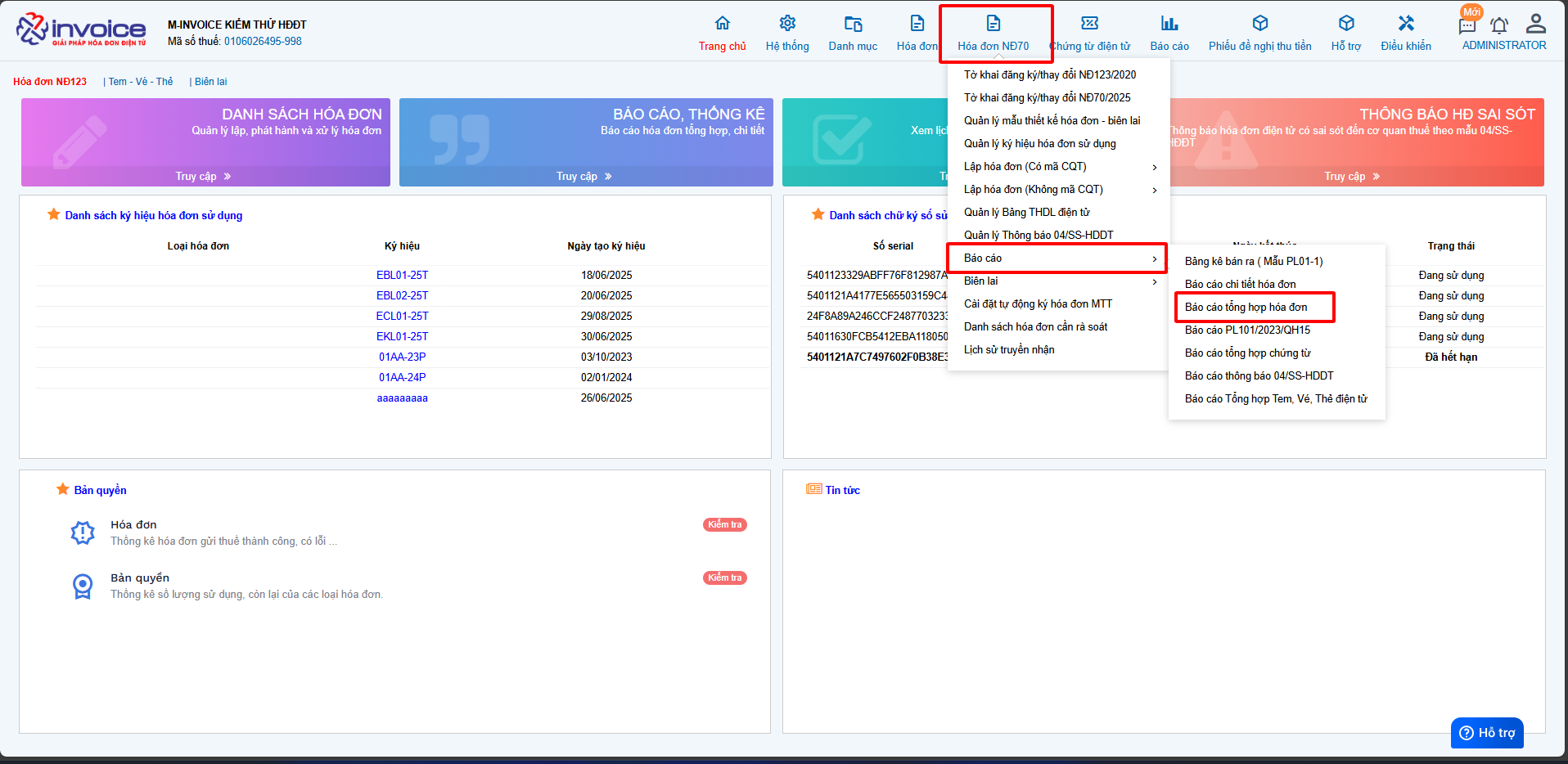1568x764 pixels.
Task: Open the Hỗ trợ cube icon
Action: pyautogui.click(x=1346, y=24)
